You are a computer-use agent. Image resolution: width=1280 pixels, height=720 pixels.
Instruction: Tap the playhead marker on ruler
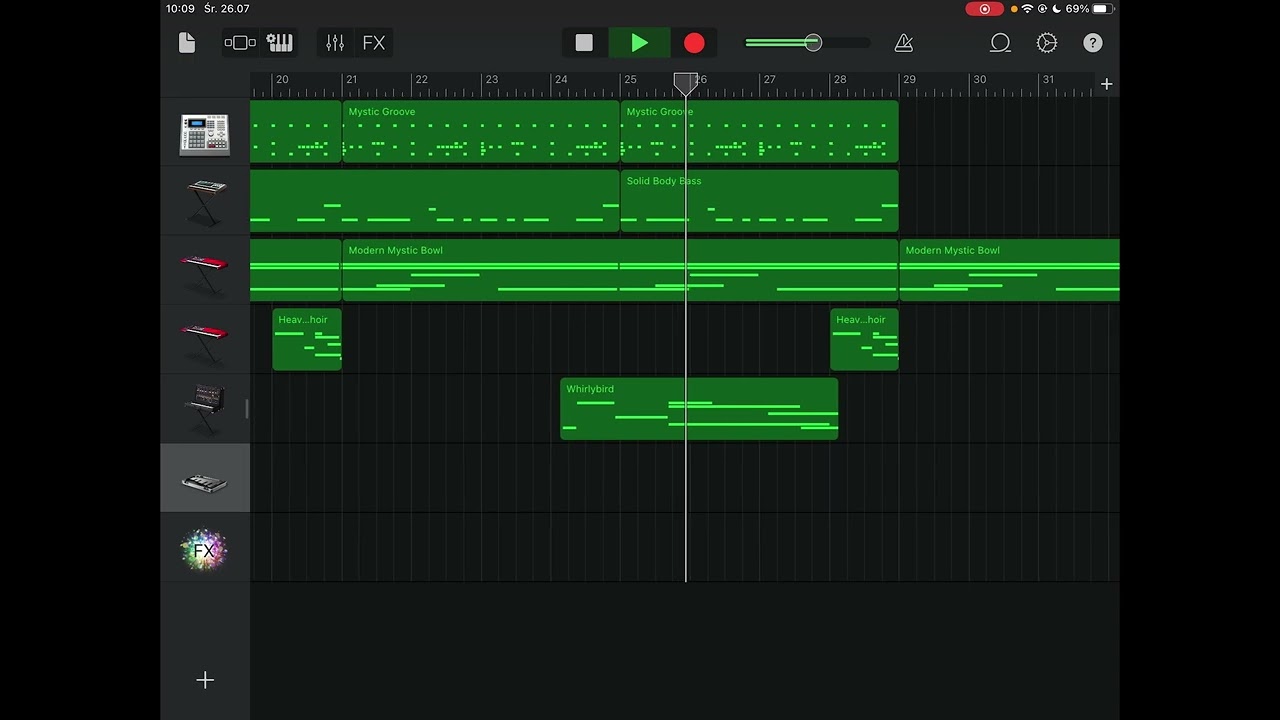[x=686, y=83]
